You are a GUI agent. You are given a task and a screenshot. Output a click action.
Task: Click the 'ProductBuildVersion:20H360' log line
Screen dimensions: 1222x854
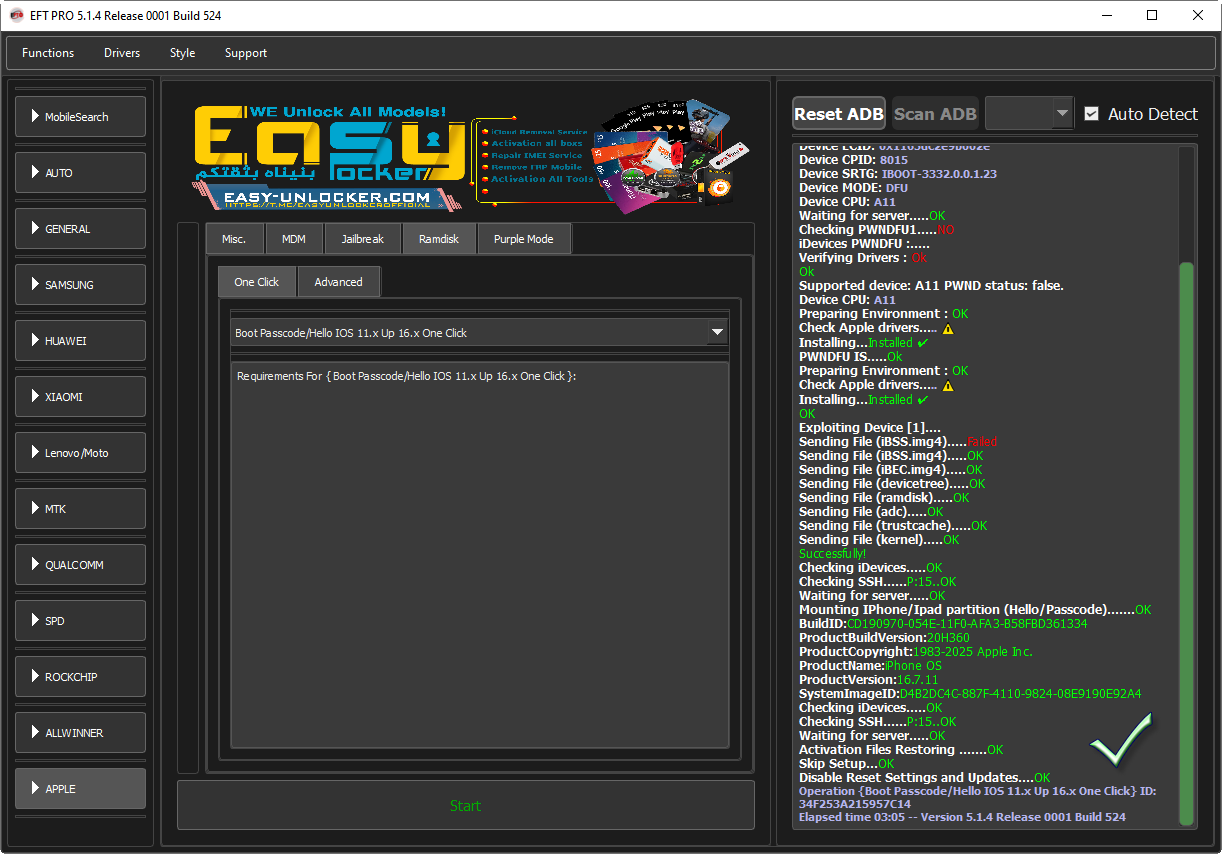point(884,637)
